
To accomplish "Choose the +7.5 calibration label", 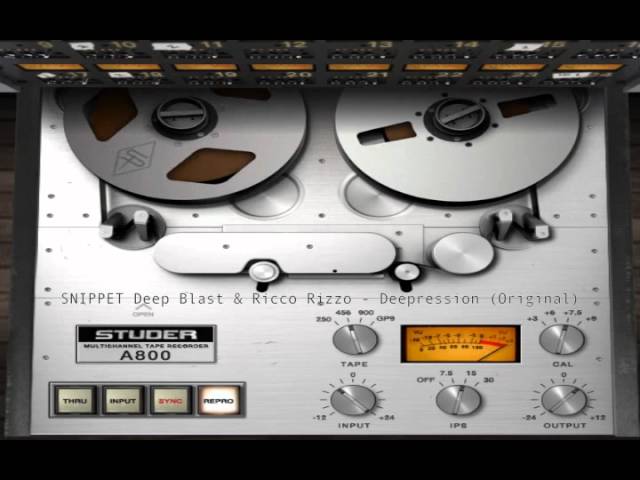I will (x=572, y=313).
